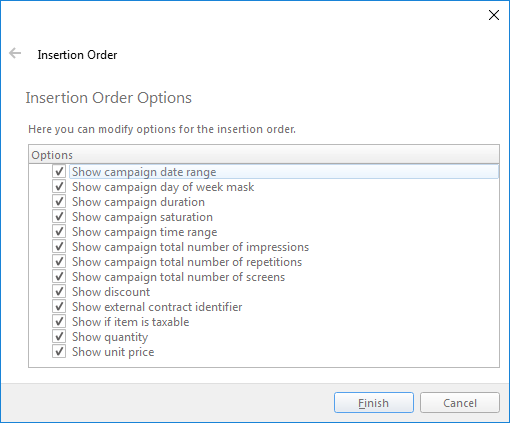This screenshot has width=510, height=423.
Task: Click the Options column header
Action: pyautogui.click(x=264, y=155)
